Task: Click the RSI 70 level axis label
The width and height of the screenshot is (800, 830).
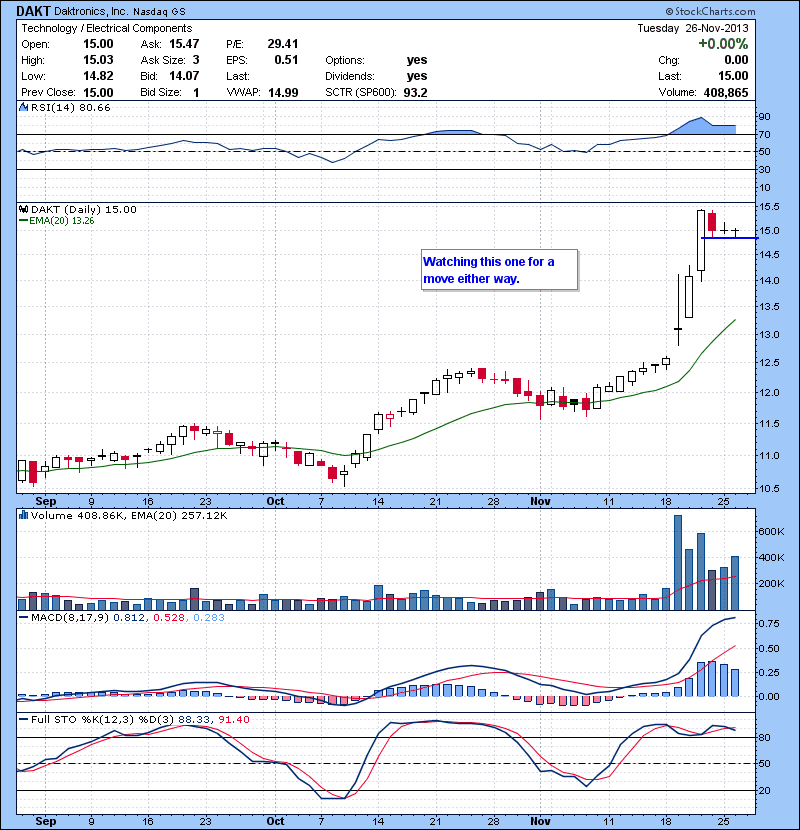Action: (765, 134)
